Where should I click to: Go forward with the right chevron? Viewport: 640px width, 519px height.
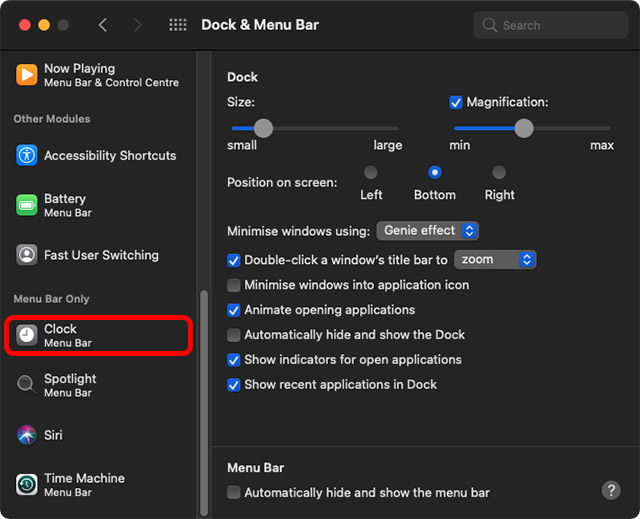coord(138,25)
